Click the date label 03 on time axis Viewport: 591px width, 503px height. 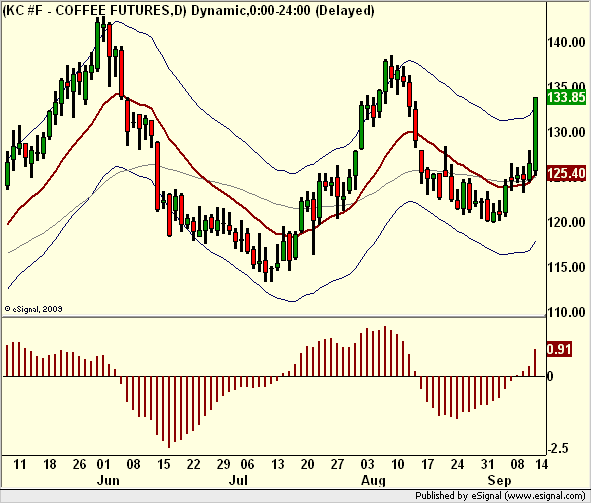367,464
